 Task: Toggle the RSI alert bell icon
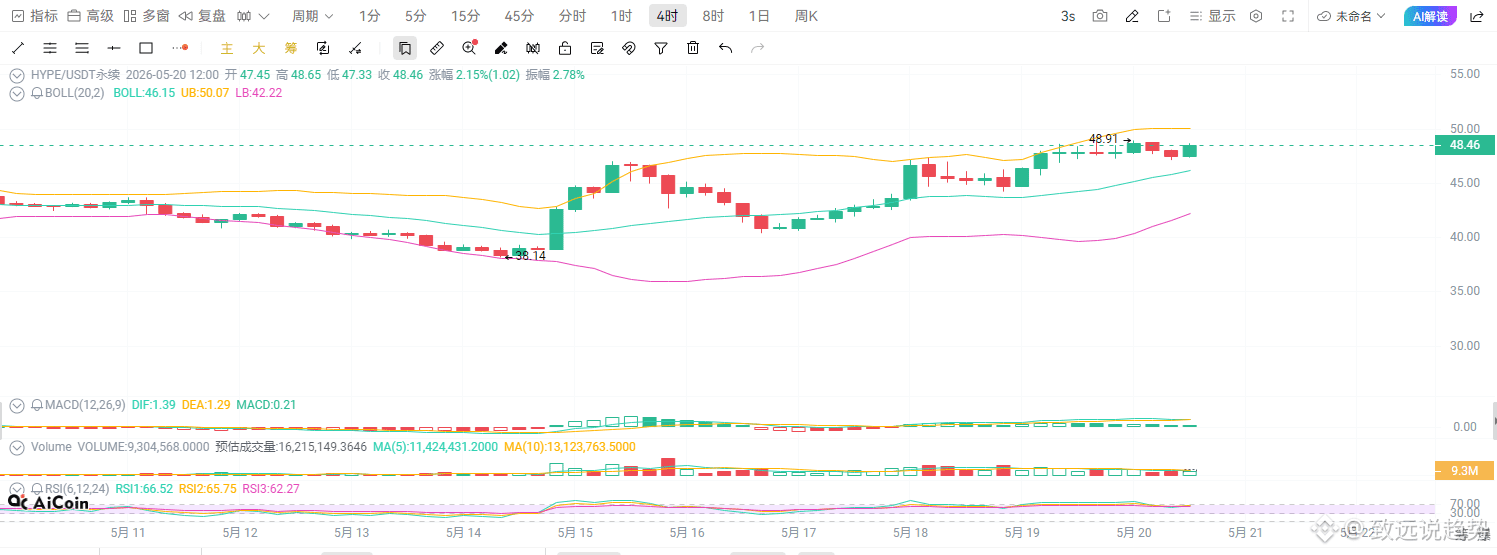tap(37, 489)
